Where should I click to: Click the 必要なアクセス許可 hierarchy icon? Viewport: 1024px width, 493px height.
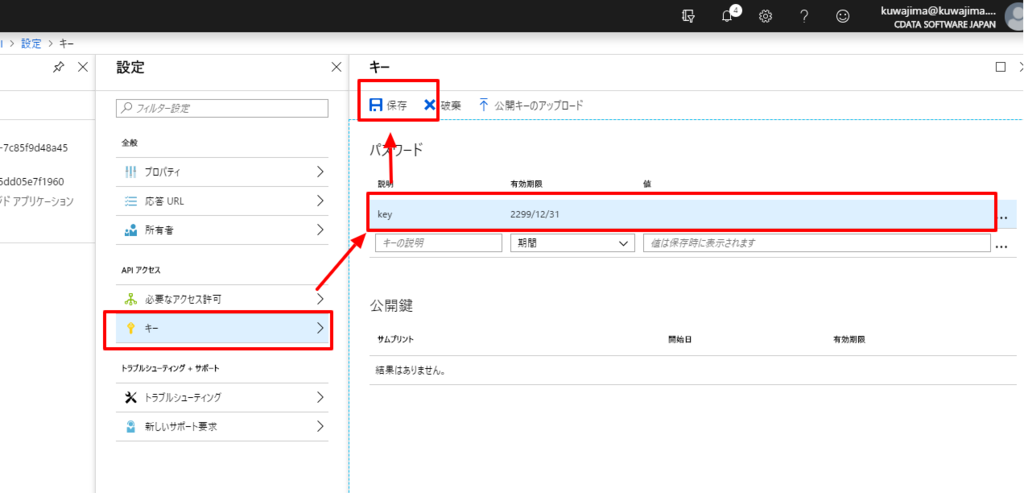tap(131, 300)
